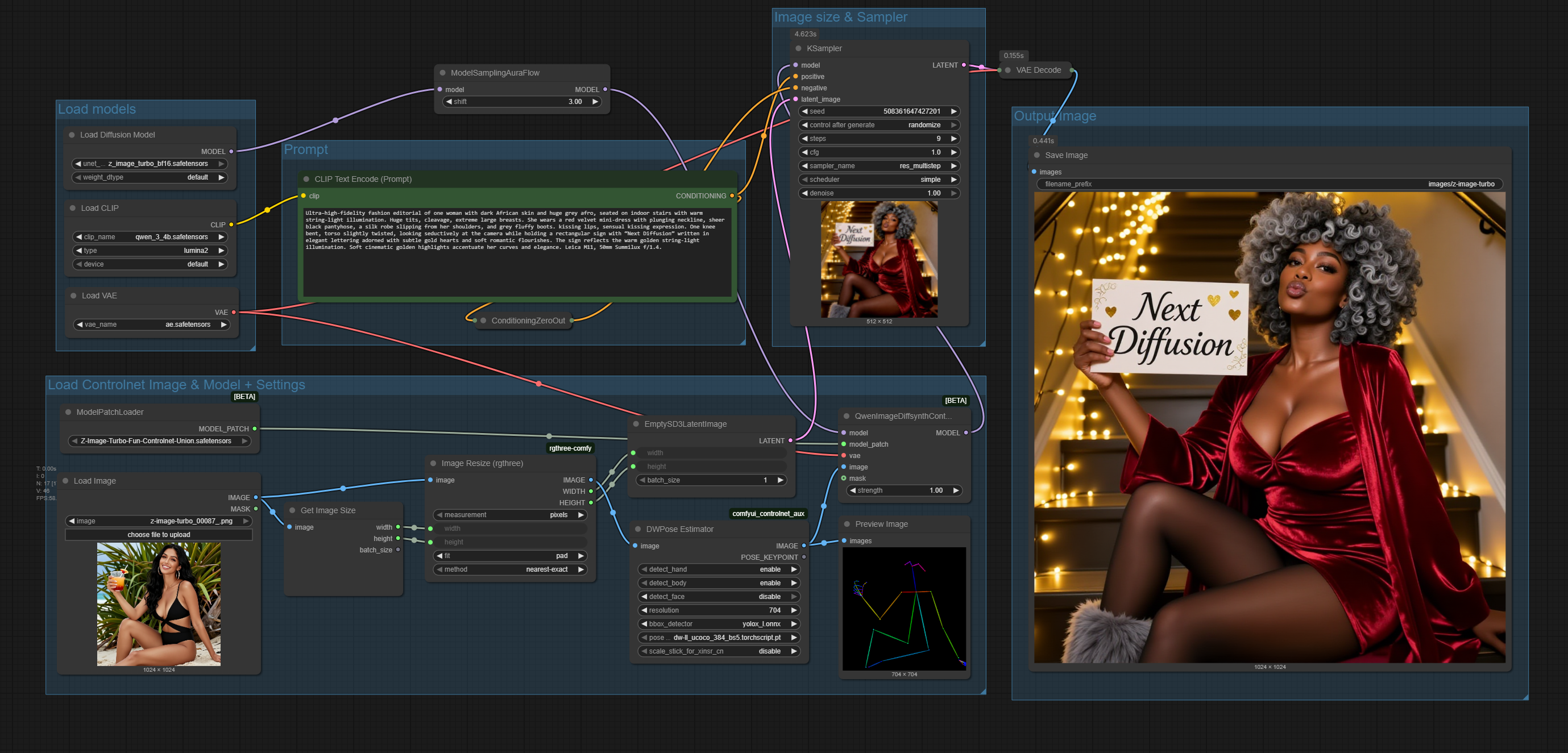Toggle detect_hand enable setting
Viewport: 1568px width, 753px height.
coord(718,569)
